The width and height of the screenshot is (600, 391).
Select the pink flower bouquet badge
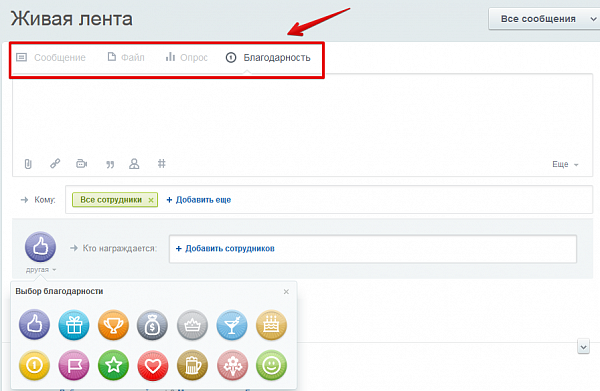click(232, 365)
